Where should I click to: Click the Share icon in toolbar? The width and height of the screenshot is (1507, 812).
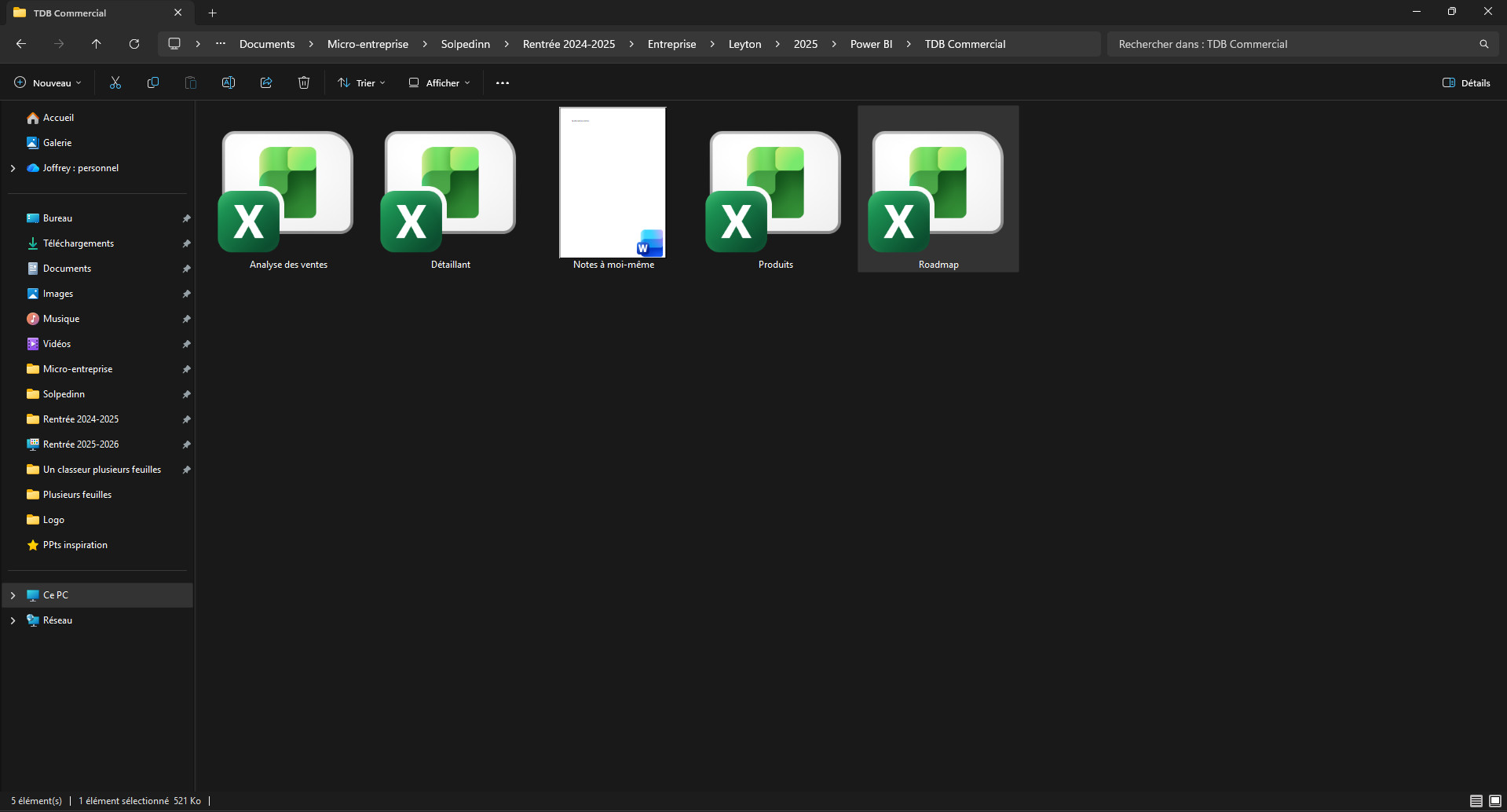[266, 83]
